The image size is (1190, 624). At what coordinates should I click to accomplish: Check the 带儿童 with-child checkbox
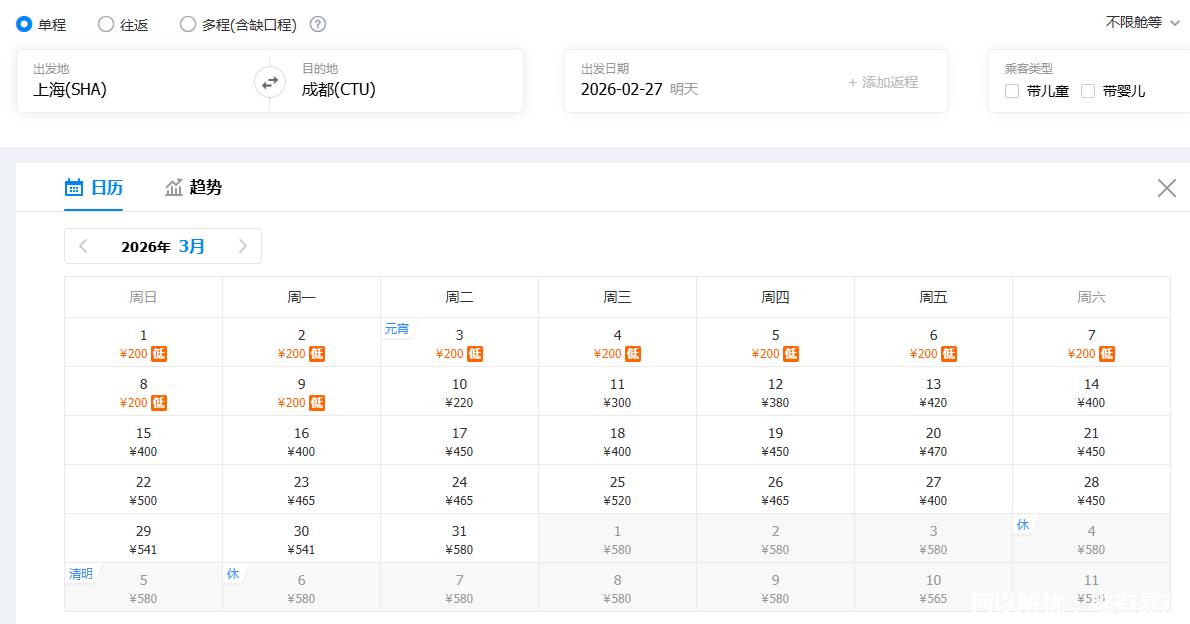[1012, 91]
